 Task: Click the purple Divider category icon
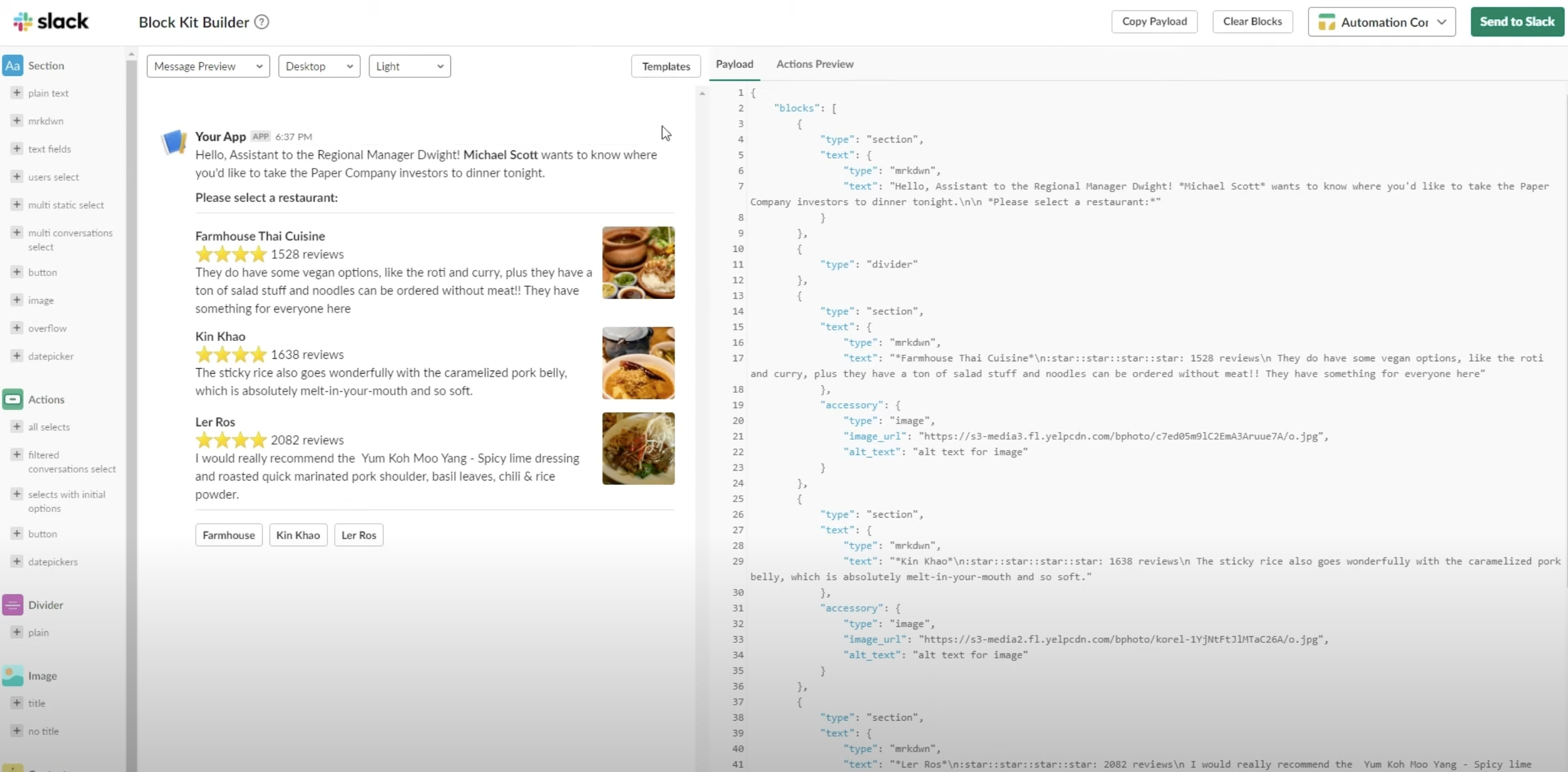pos(12,605)
